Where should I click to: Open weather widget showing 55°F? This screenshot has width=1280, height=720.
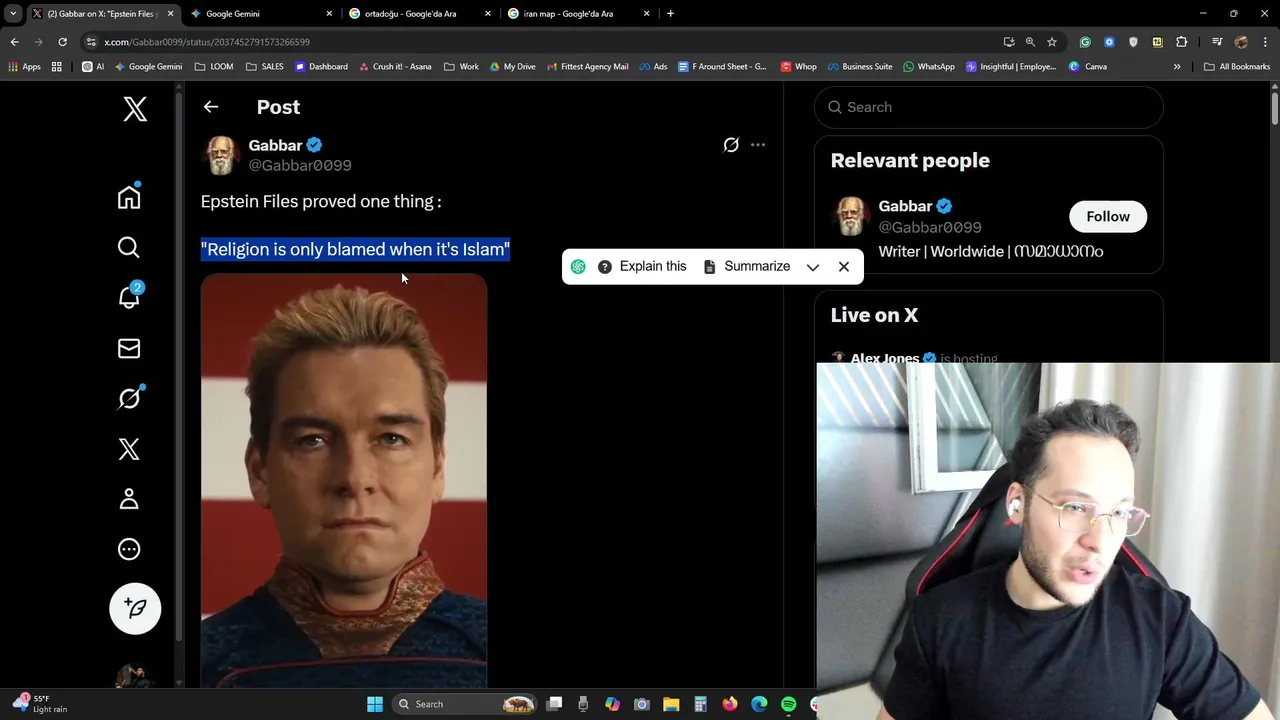(x=40, y=704)
